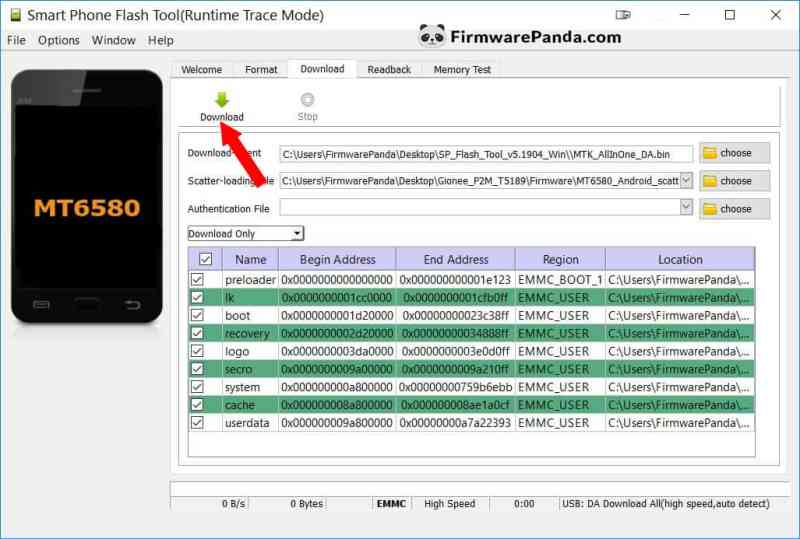Switch to the Readback tab

pos(389,69)
